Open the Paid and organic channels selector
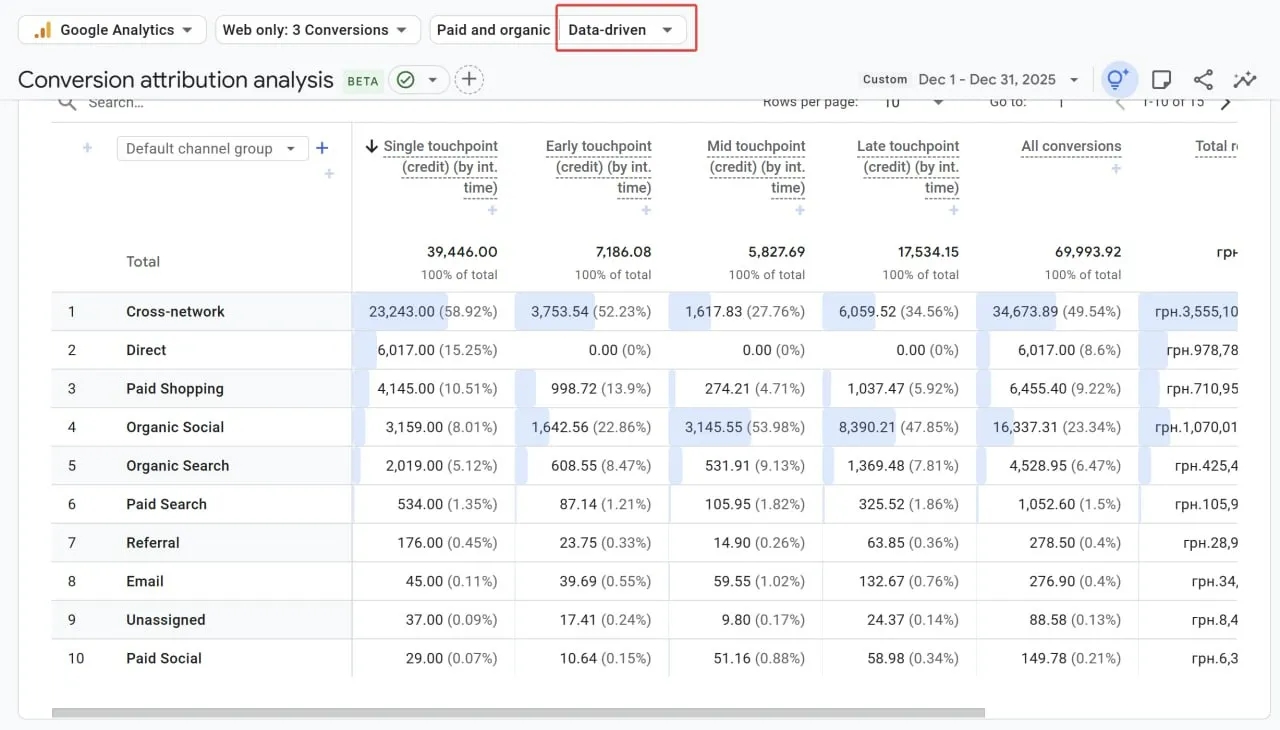The width and height of the screenshot is (1280, 730). coord(493,30)
